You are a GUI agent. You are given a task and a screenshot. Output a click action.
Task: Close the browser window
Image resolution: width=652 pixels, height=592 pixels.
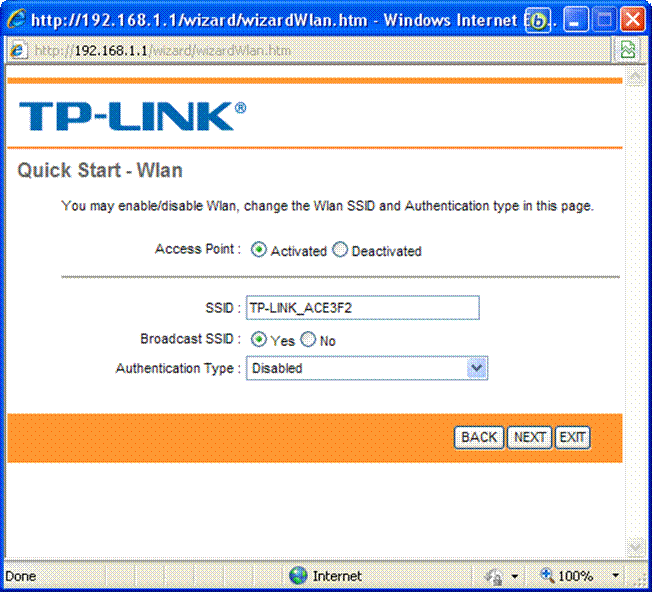pos(632,20)
